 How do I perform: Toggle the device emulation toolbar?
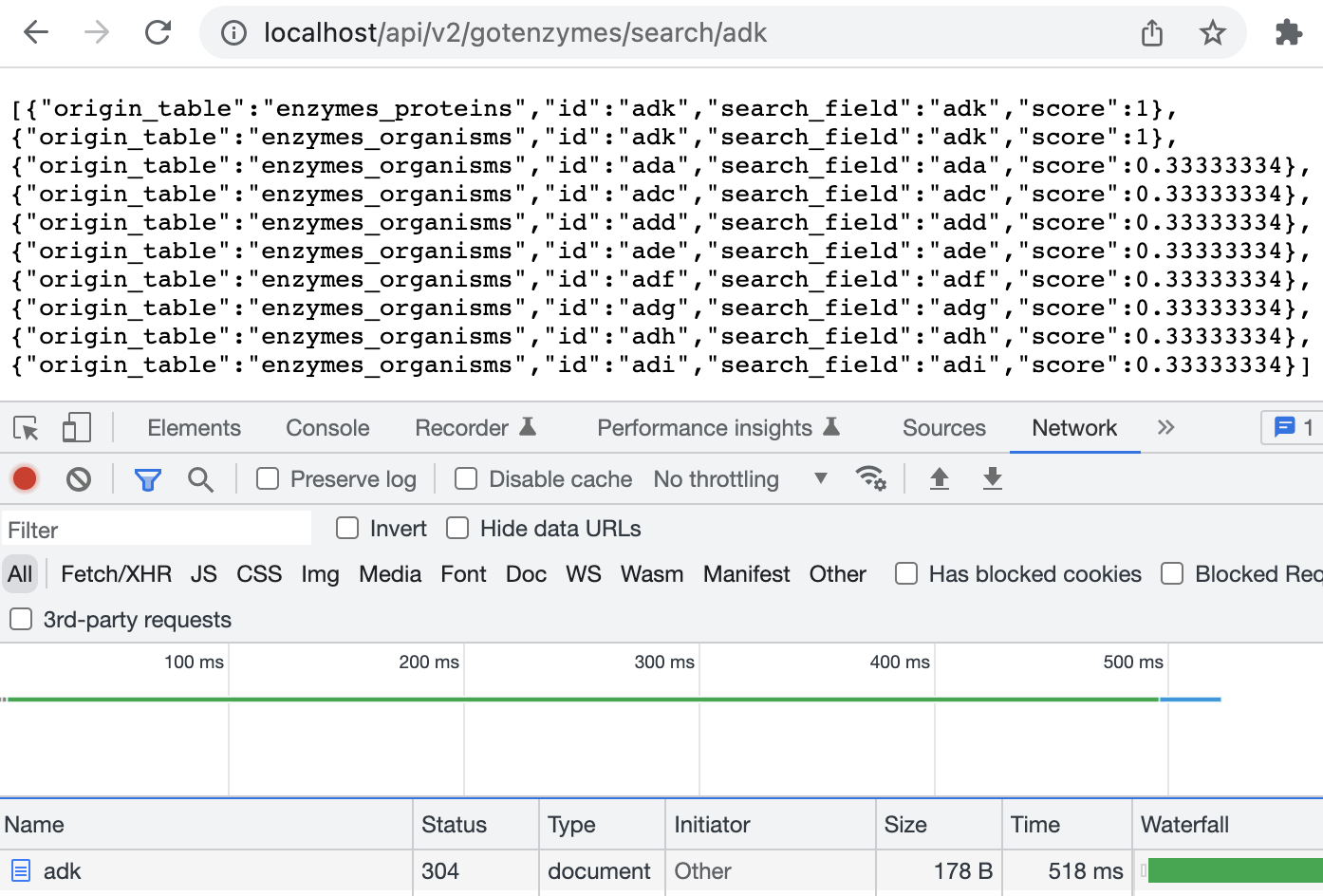[76, 427]
